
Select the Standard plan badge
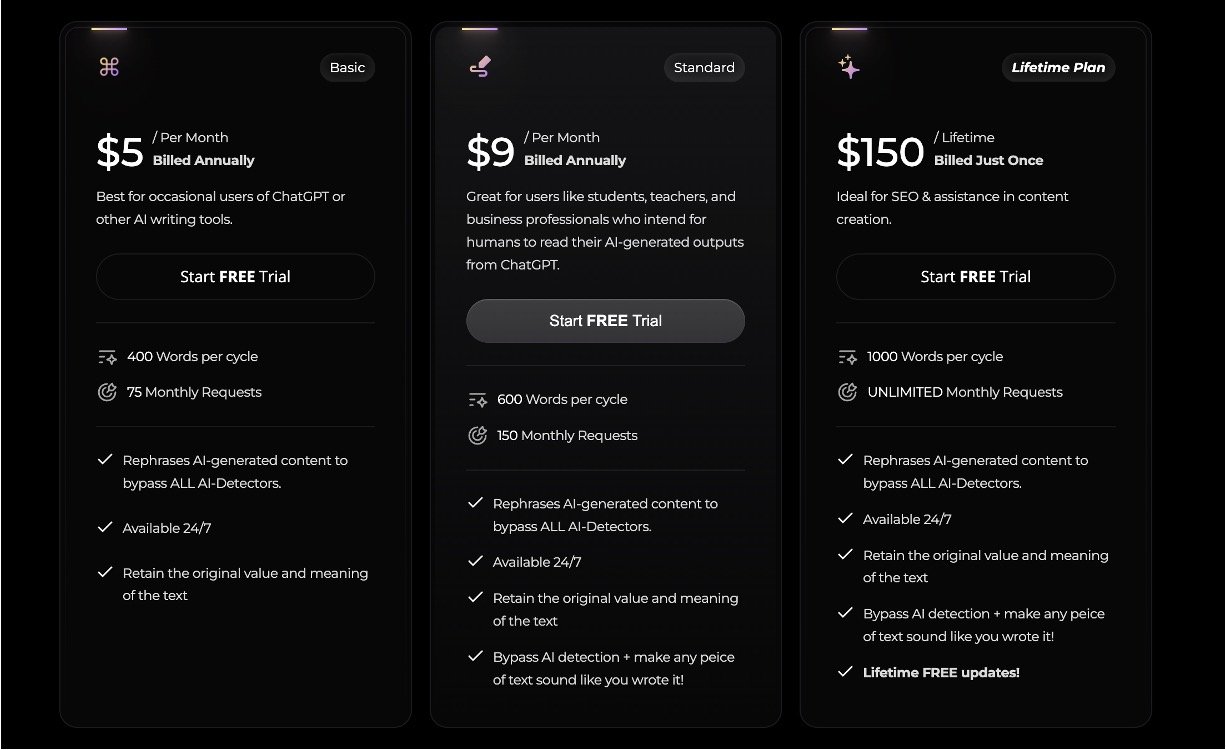704,67
